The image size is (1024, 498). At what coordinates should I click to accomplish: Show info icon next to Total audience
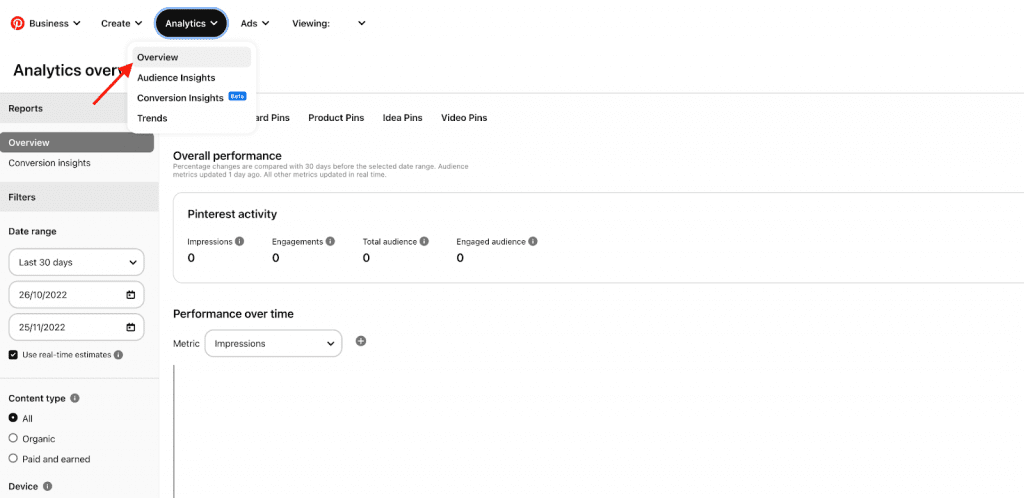pyautogui.click(x=424, y=241)
